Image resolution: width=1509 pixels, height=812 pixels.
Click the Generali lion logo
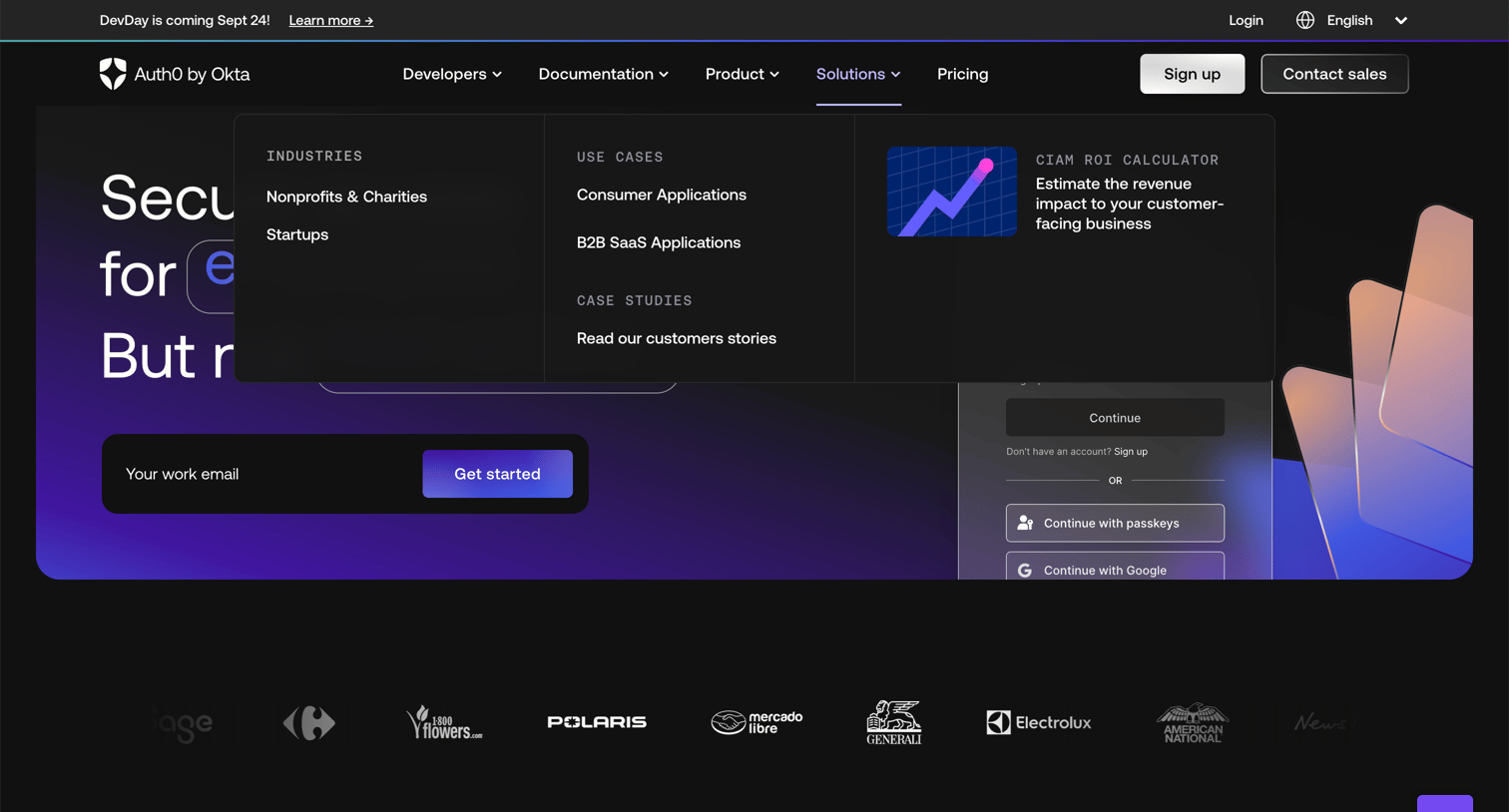point(894,722)
